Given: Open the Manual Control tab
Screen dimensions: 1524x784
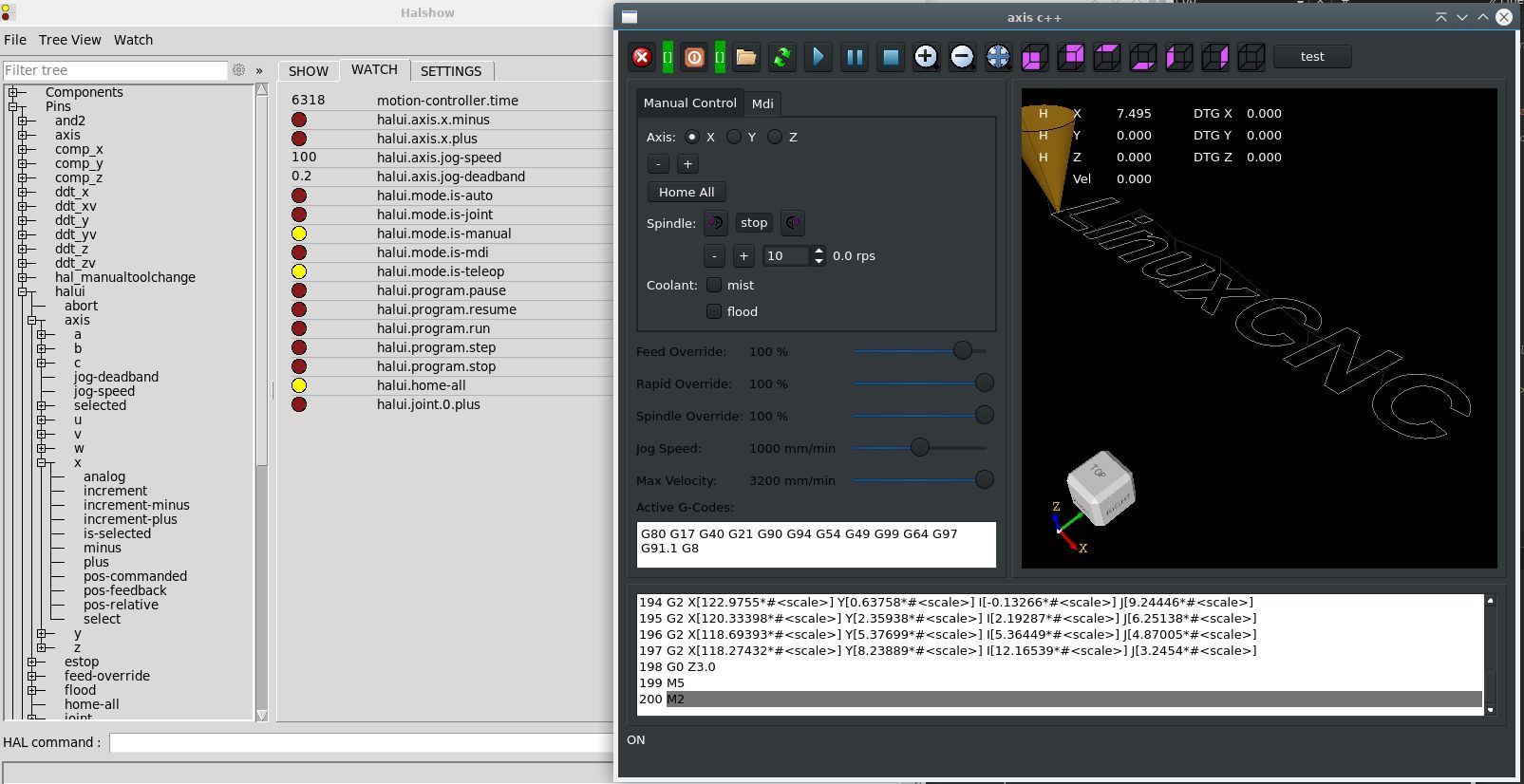Looking at the screenshot, I should coord(690,103).
